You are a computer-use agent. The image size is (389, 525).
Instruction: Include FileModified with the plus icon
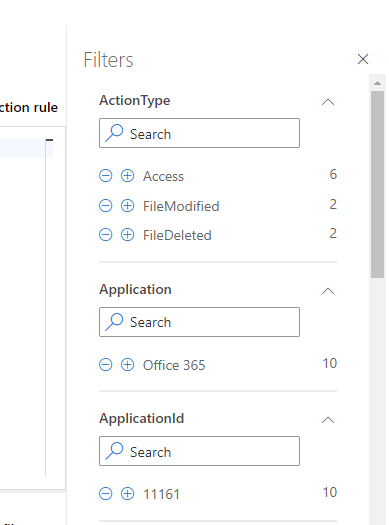(x=127, y=206)
